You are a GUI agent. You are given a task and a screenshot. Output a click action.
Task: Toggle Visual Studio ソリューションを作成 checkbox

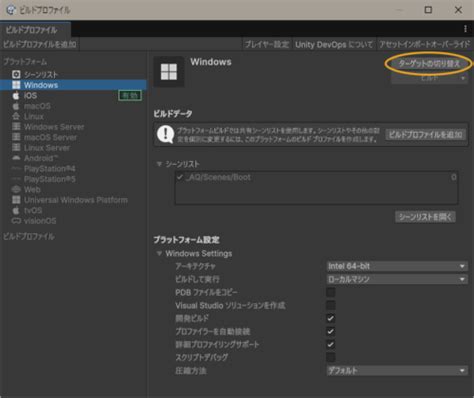click(x=331, y=305)
